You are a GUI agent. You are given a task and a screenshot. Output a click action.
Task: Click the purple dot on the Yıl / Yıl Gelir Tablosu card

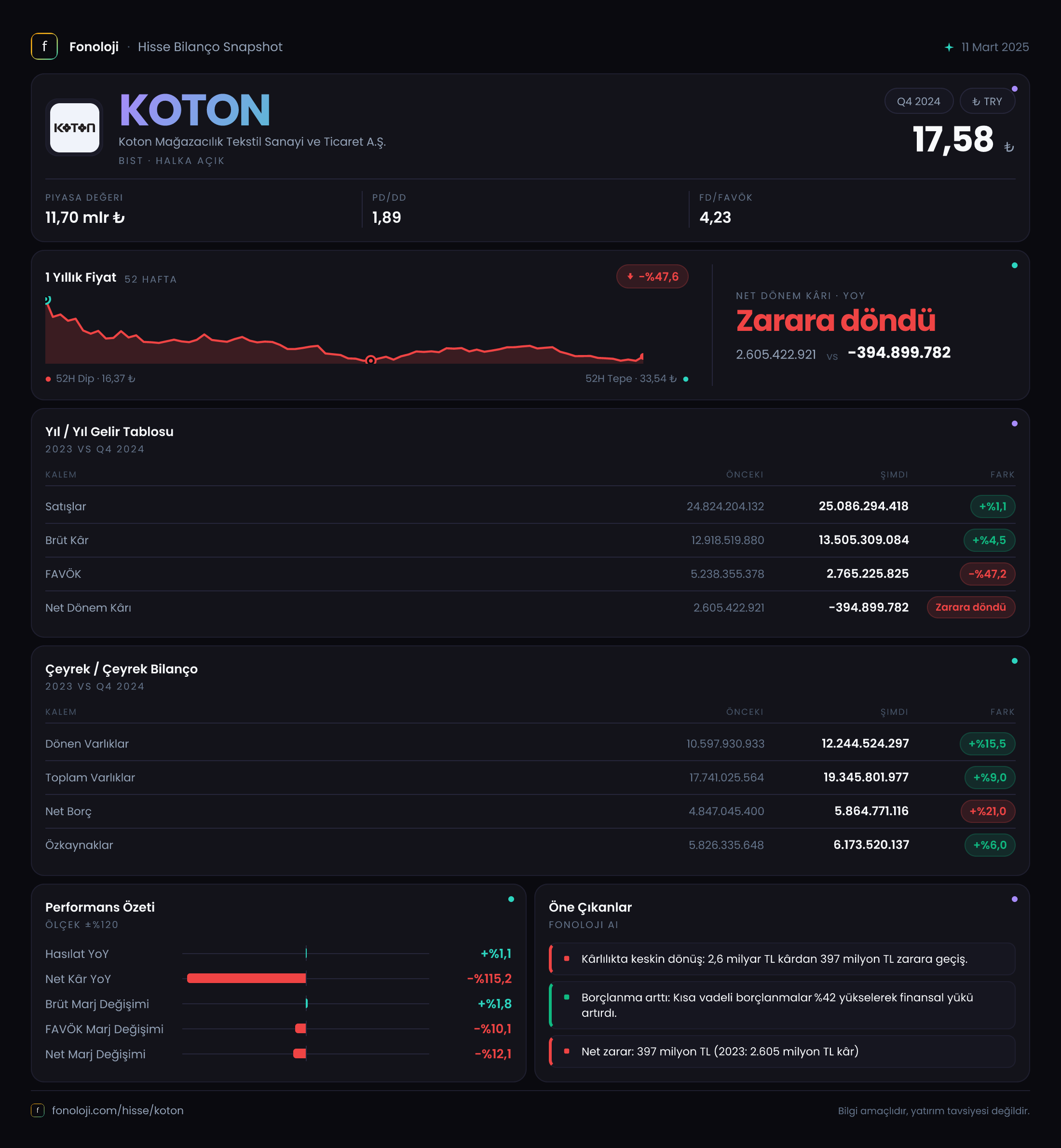pyautogui.click(x=1015, y=424)
